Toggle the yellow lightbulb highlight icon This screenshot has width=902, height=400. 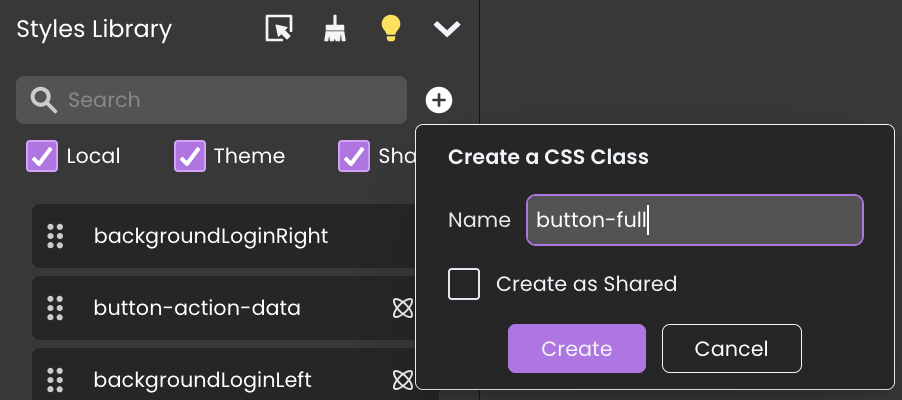coord(390,29)
